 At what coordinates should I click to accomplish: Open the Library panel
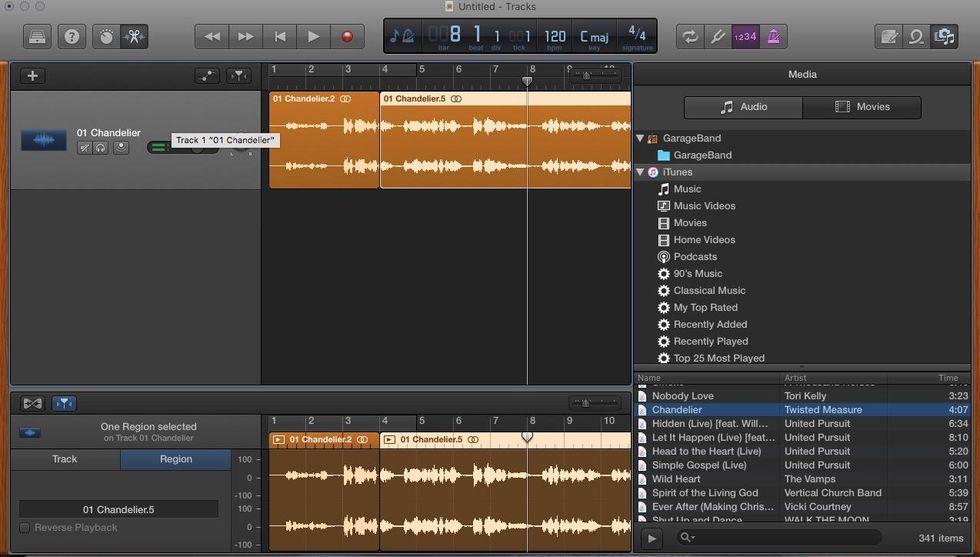tap(38, 37)
